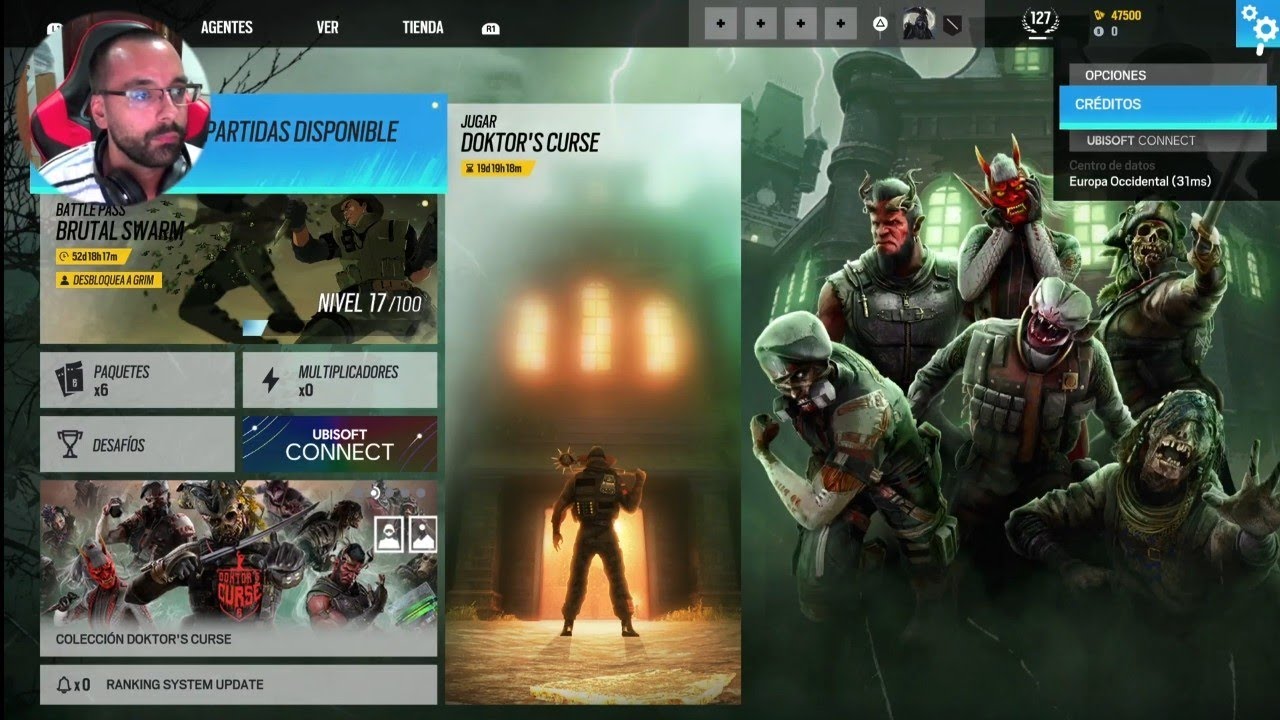The image size is (1280, 720).
Task: Open the settings gear menu
Action: tap(1258, 24)
